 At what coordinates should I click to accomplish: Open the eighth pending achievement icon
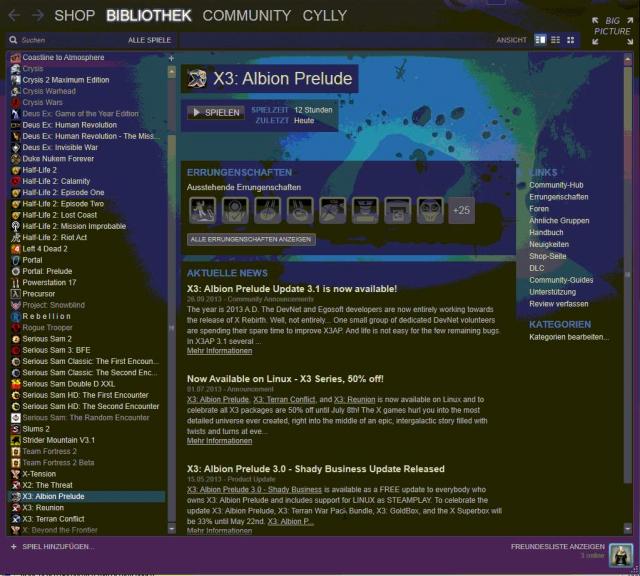click(x=430, y=210)
